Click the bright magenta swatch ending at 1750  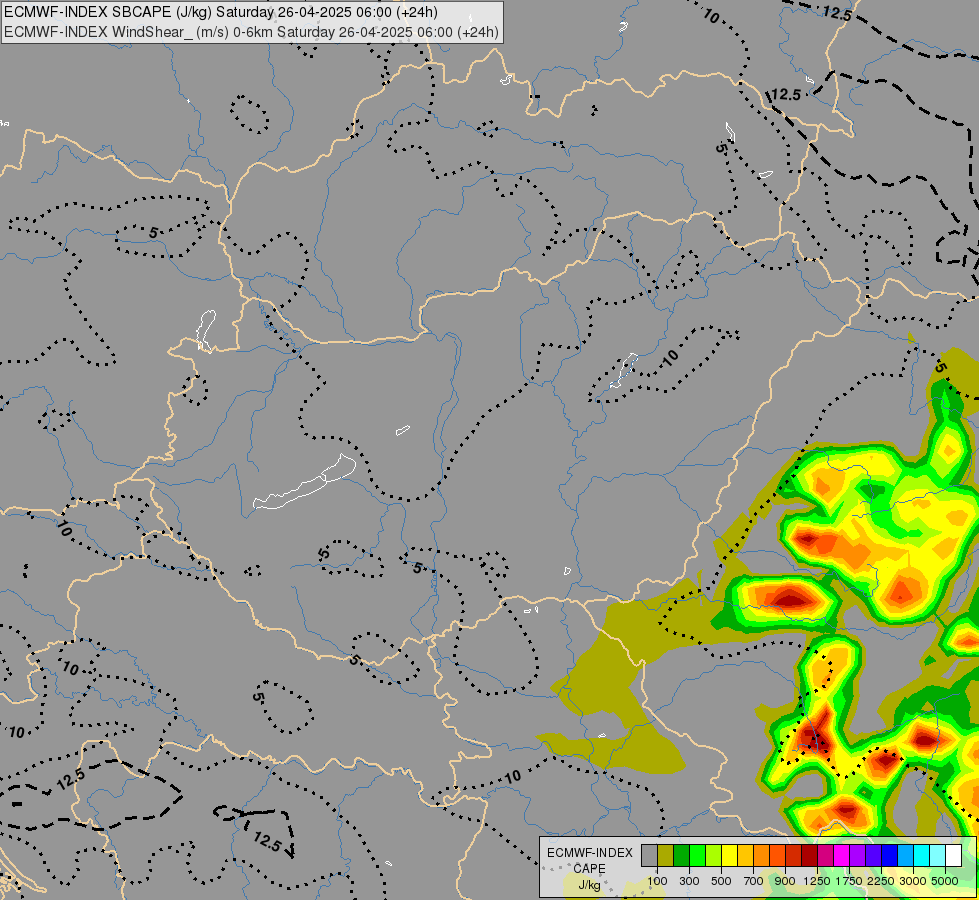841,855
